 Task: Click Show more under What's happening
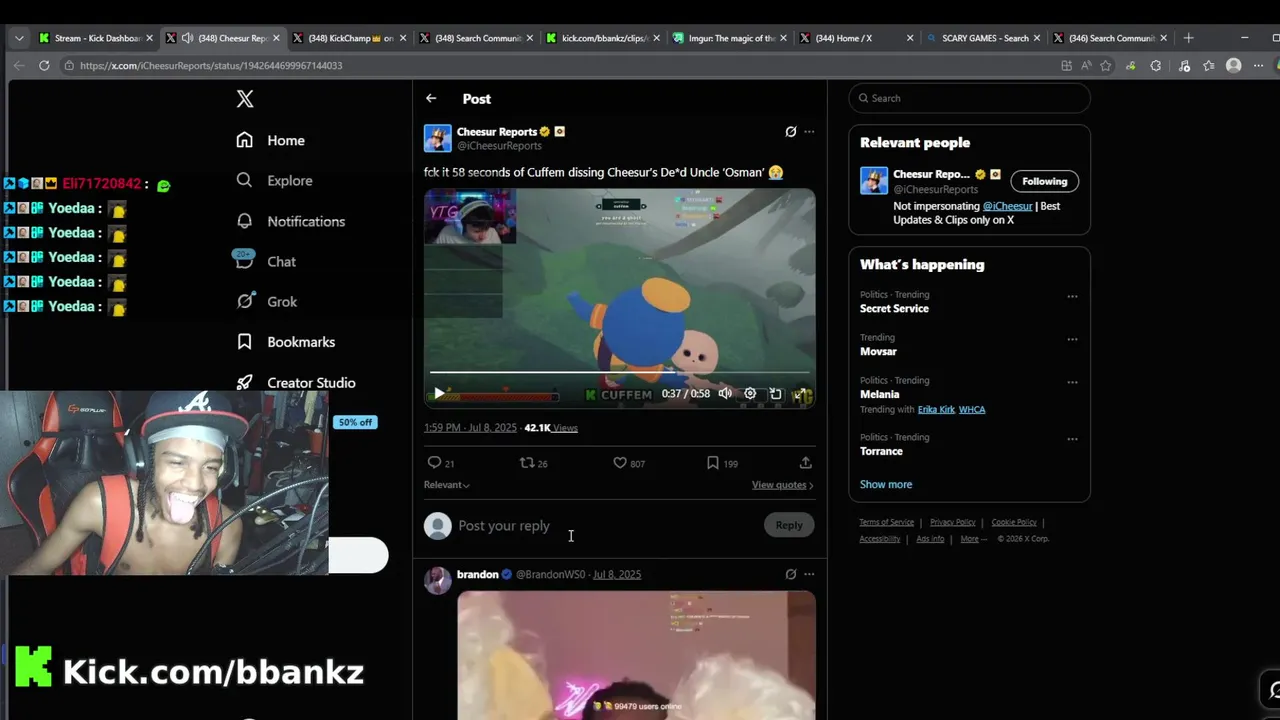(x=886, y=484)
